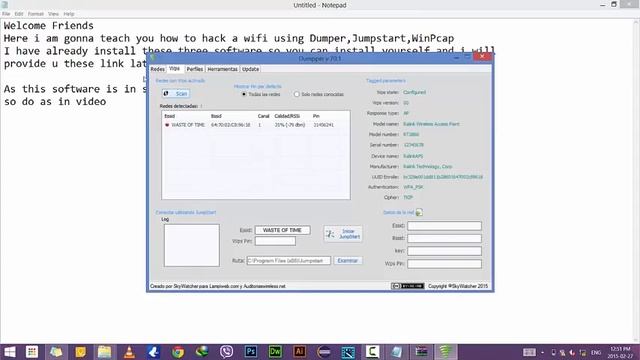The height and width of the screenshot is (360, 640).
Task: Open the clock and date in tray
Action: tap(621, 352)
